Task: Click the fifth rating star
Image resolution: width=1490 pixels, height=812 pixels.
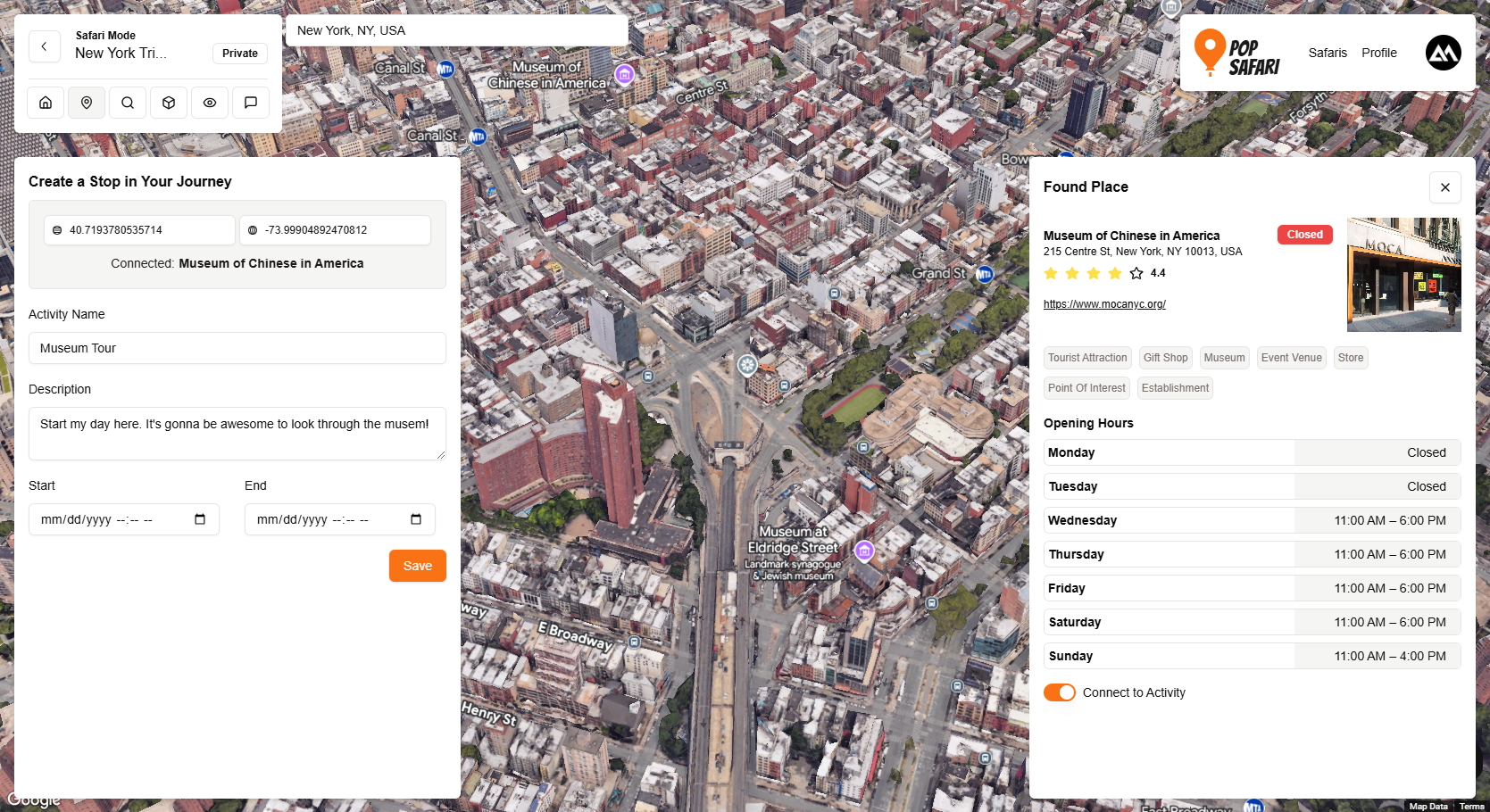Action: [x=1136, y=273]
